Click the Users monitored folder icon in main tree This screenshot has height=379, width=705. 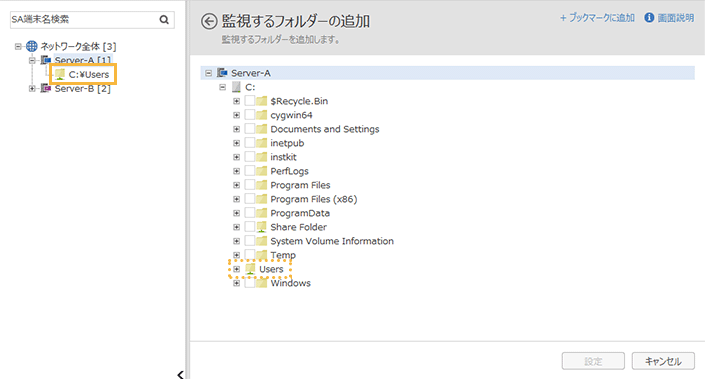point(250,269)
